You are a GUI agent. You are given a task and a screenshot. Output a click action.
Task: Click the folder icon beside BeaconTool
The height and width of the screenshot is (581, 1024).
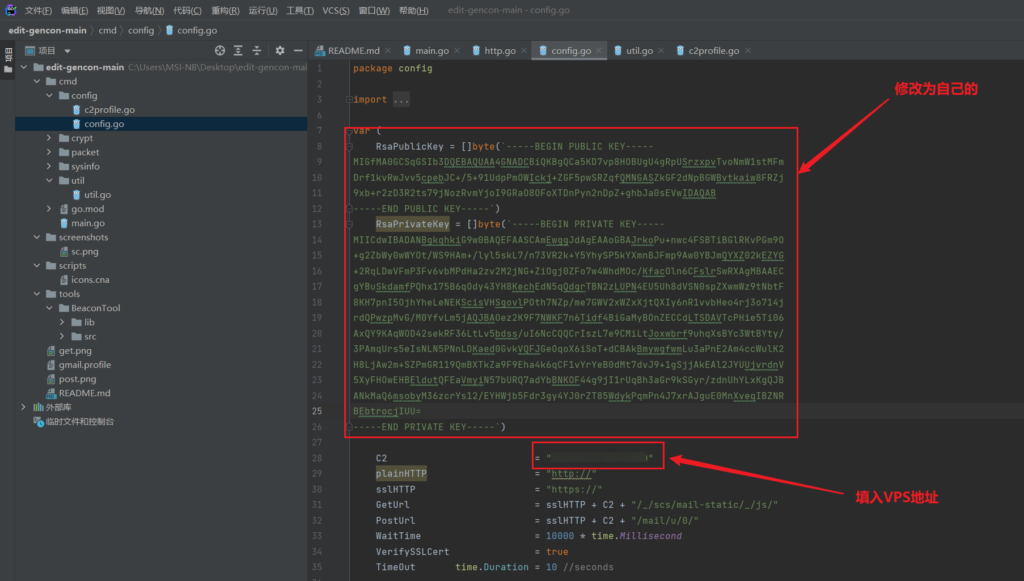tap(64, 308)
